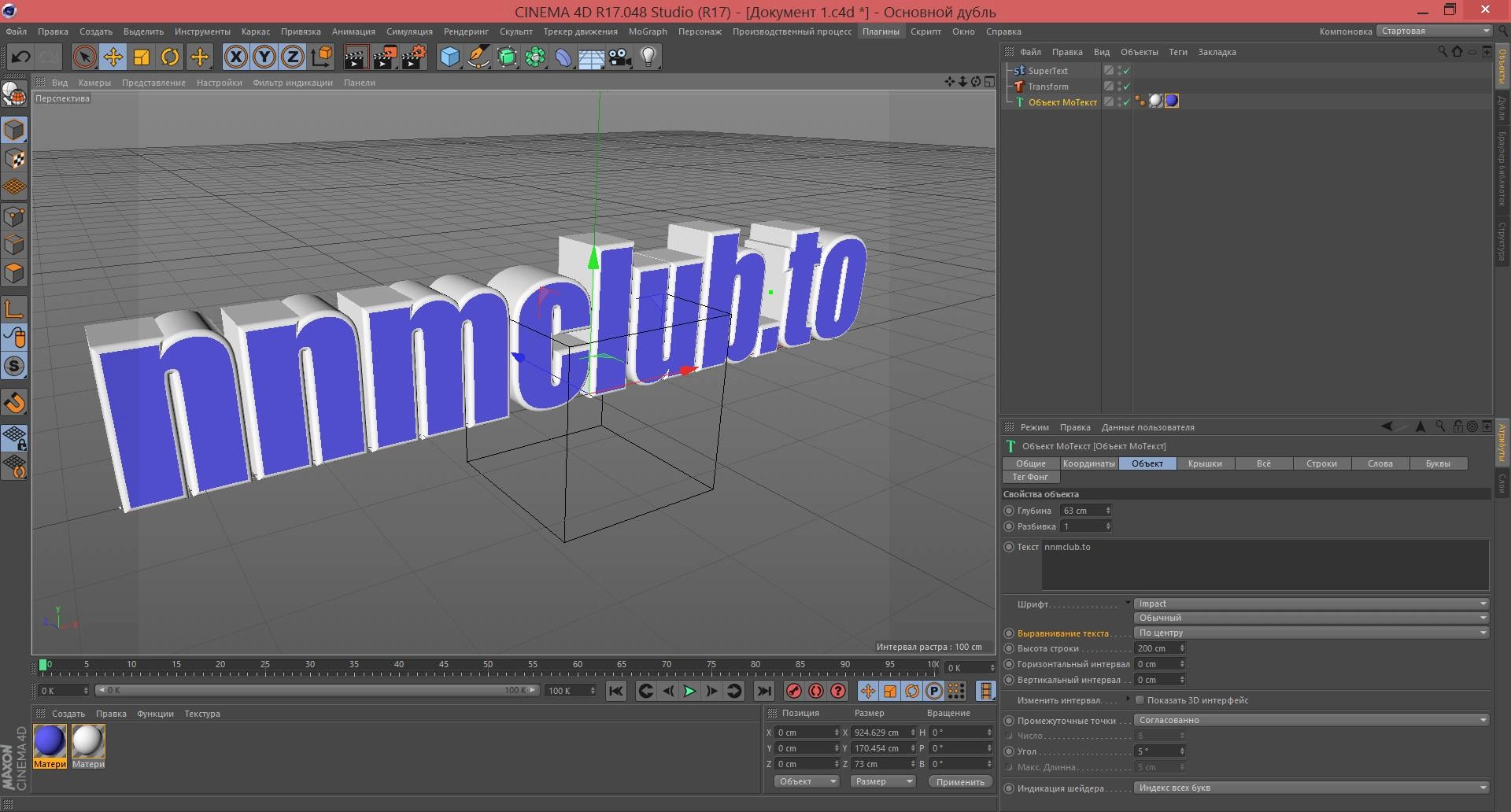Render the active view with the clapperboard icon
The image size is (1511, 812).
pos(356,57)
